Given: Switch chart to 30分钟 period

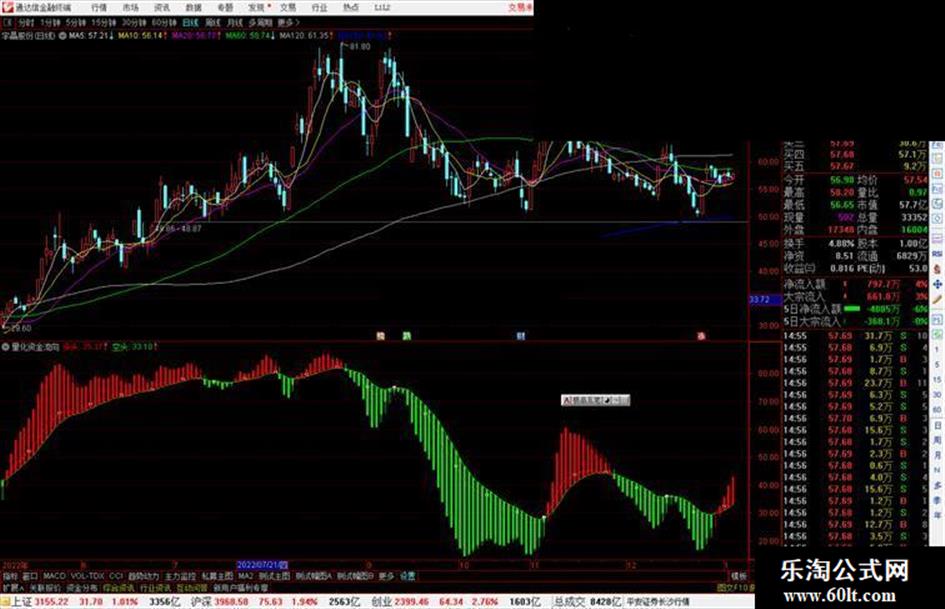Looking at the screenshot, I should tap(134, 23).
